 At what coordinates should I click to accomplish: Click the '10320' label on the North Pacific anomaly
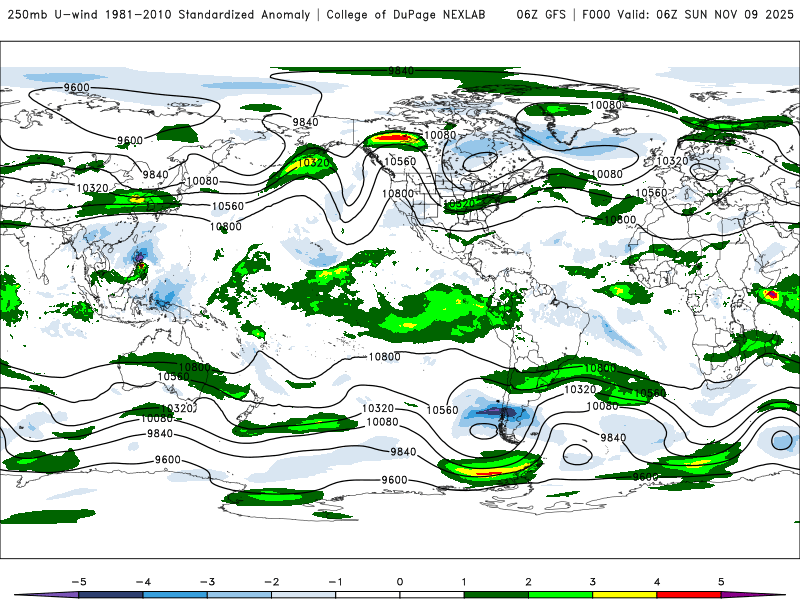[313, 163]
